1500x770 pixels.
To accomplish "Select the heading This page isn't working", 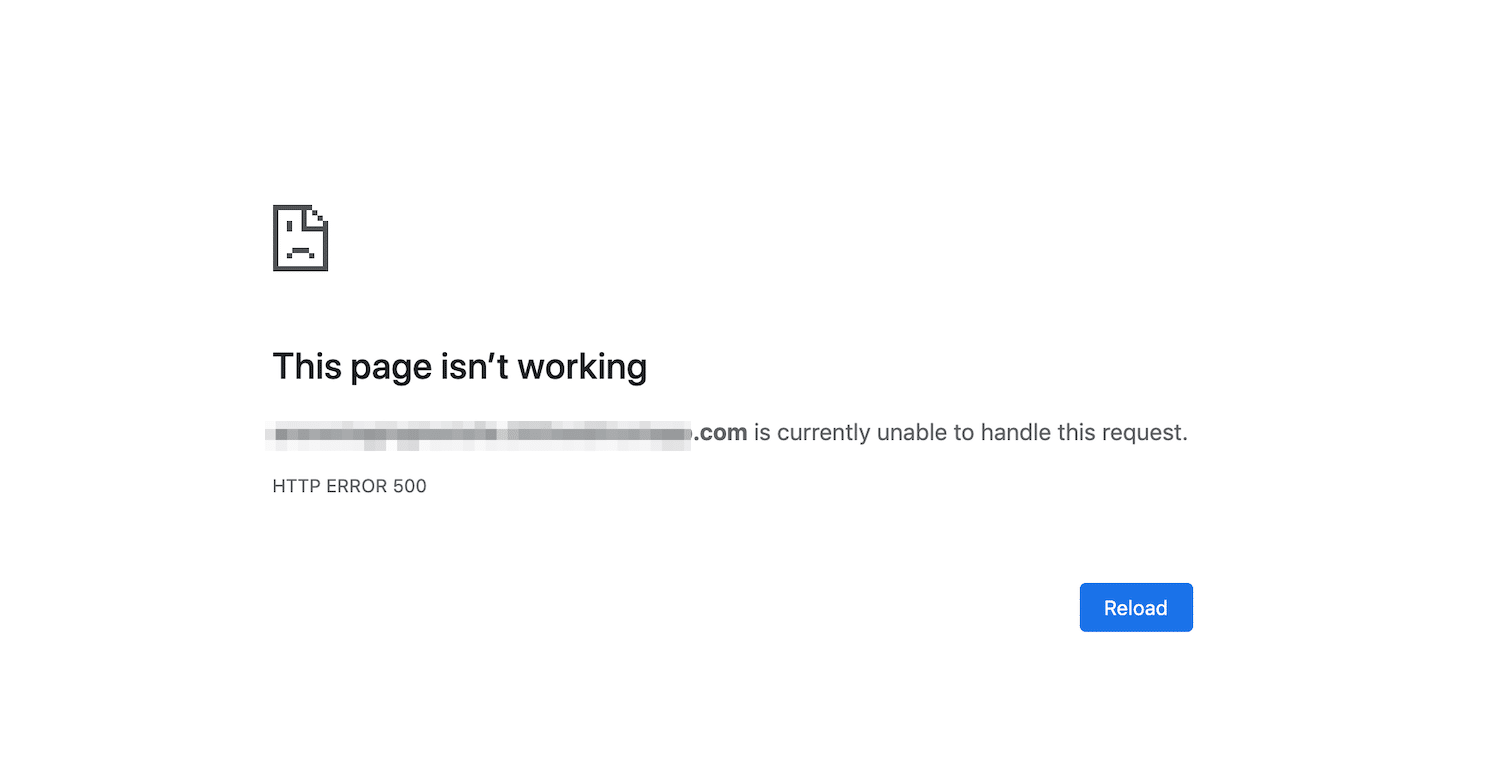I will (459, 366).
